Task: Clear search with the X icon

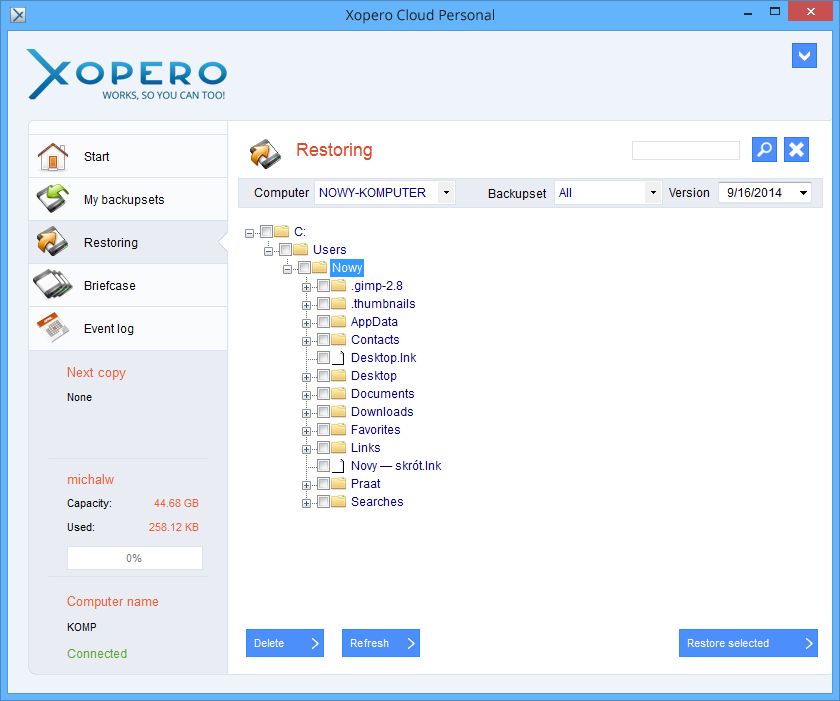Action: point(797,149)
